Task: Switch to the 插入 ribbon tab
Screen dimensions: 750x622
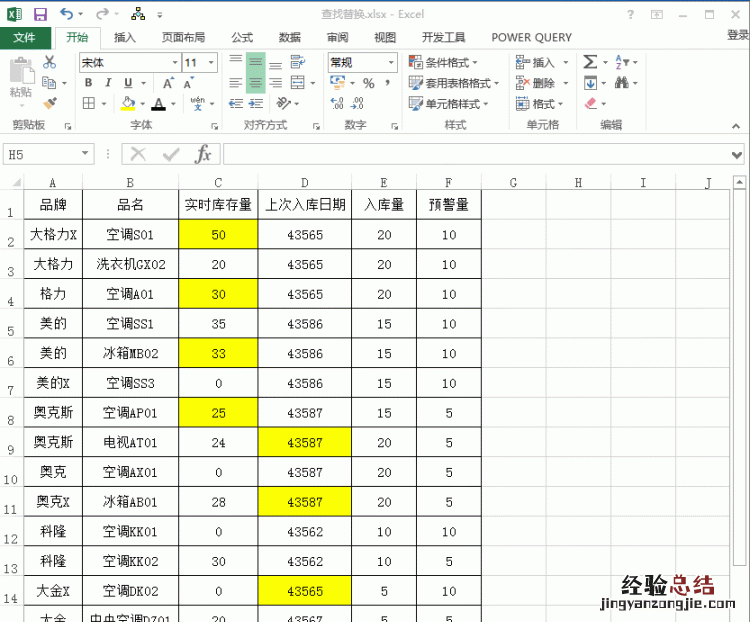Action: coord(125,37)
